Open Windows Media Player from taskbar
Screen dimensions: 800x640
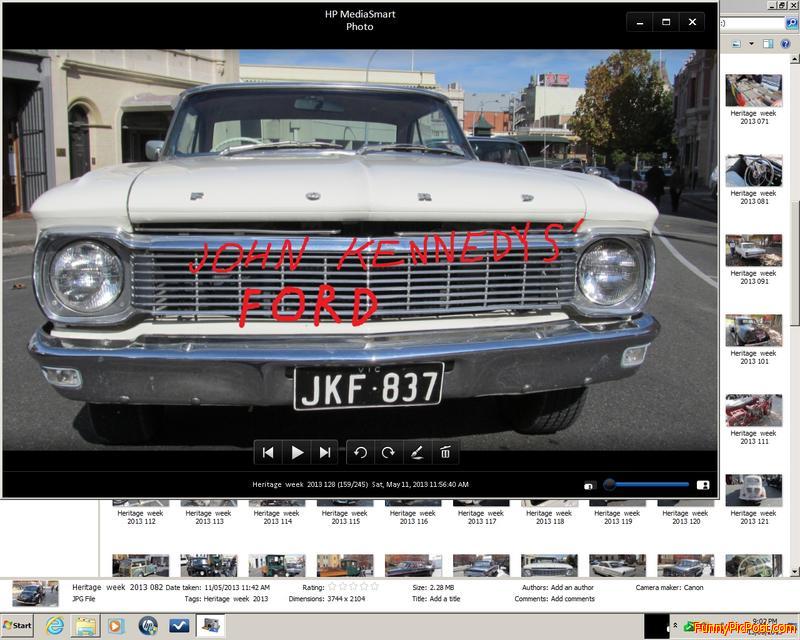116,625
